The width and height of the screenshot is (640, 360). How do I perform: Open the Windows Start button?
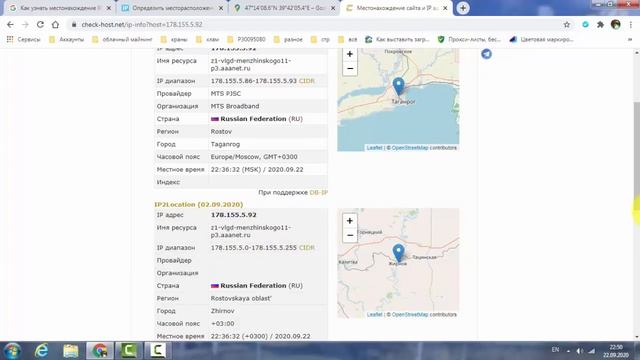[x=12, y=351]
